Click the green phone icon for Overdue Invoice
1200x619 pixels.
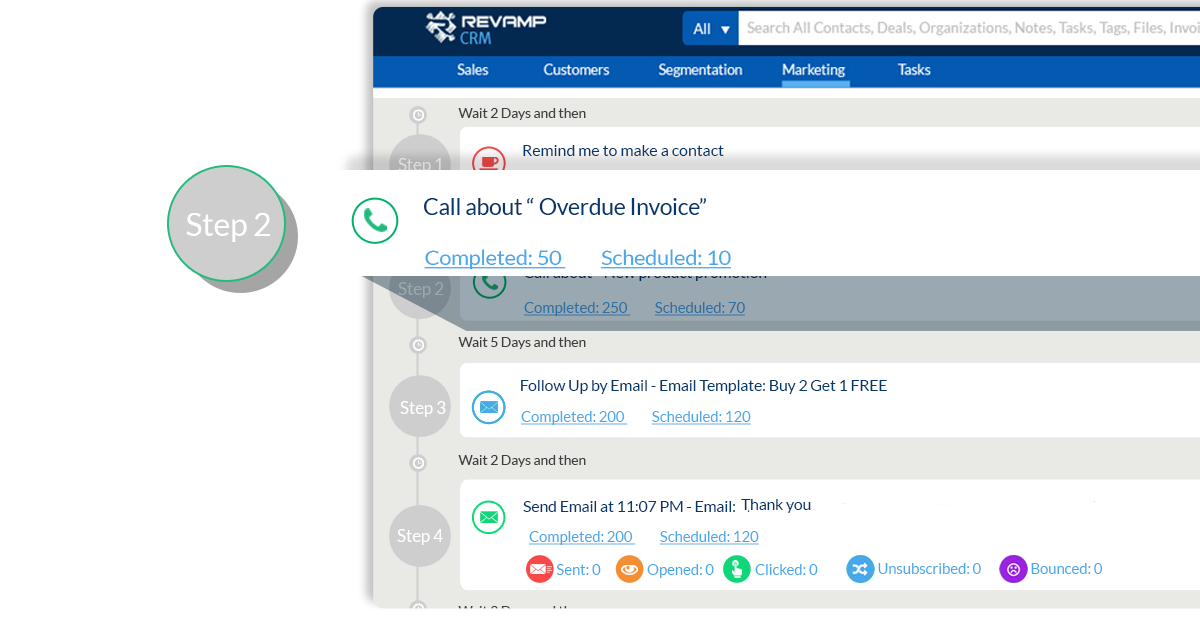click(x=375, y=220)
